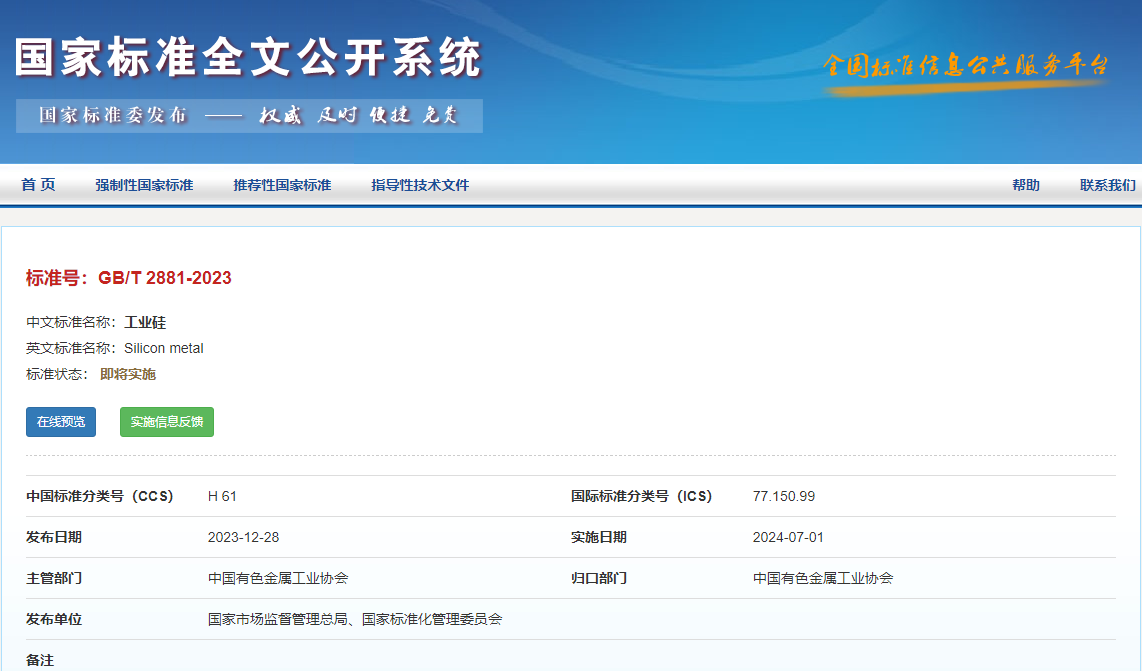This screenshot has height=671, width=1142.
Task: Go to 强制性国家标准 section
Action: tap(144, 185)
